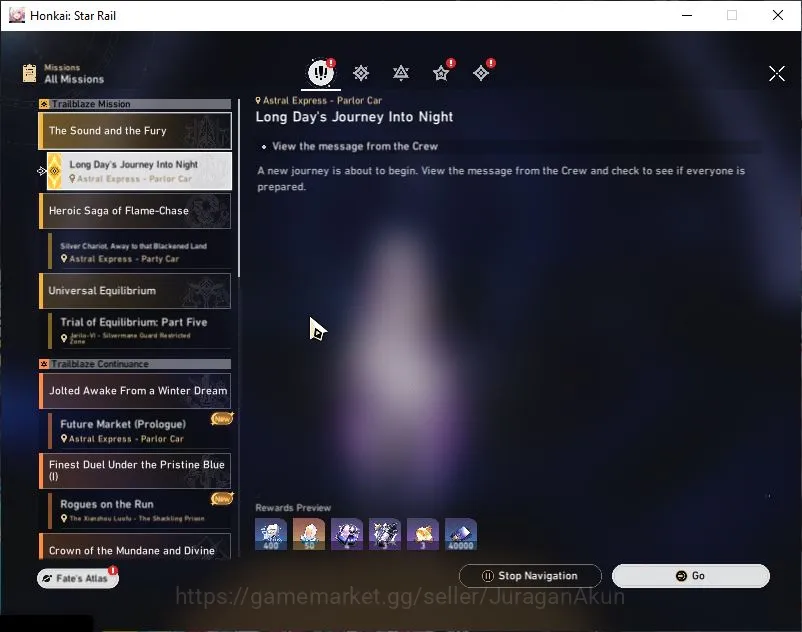Open Fate's Atlas

coord(78,578)
